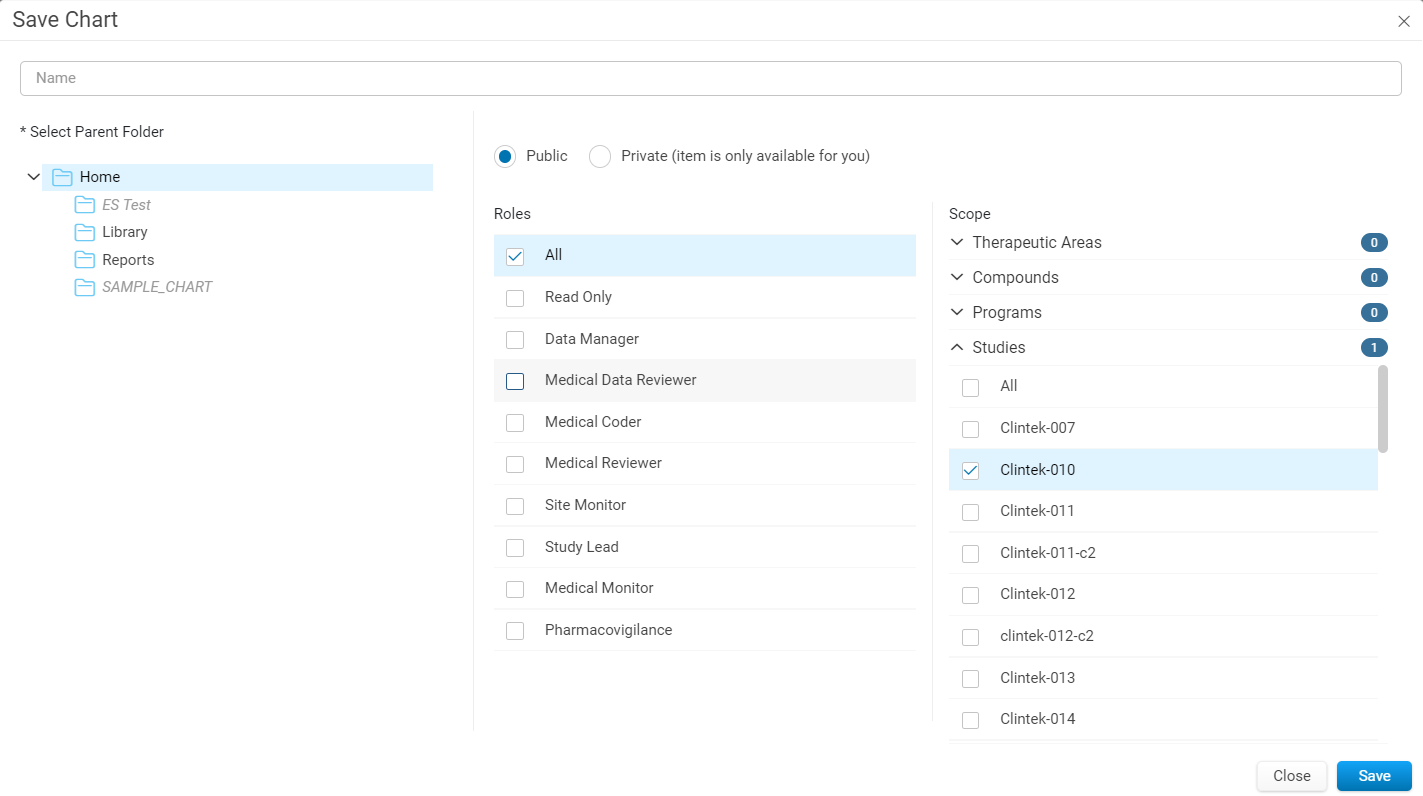This screenshot has height=796, width=1423.
Task: Click the ES Test folder icon
Action: coord(84,205)
